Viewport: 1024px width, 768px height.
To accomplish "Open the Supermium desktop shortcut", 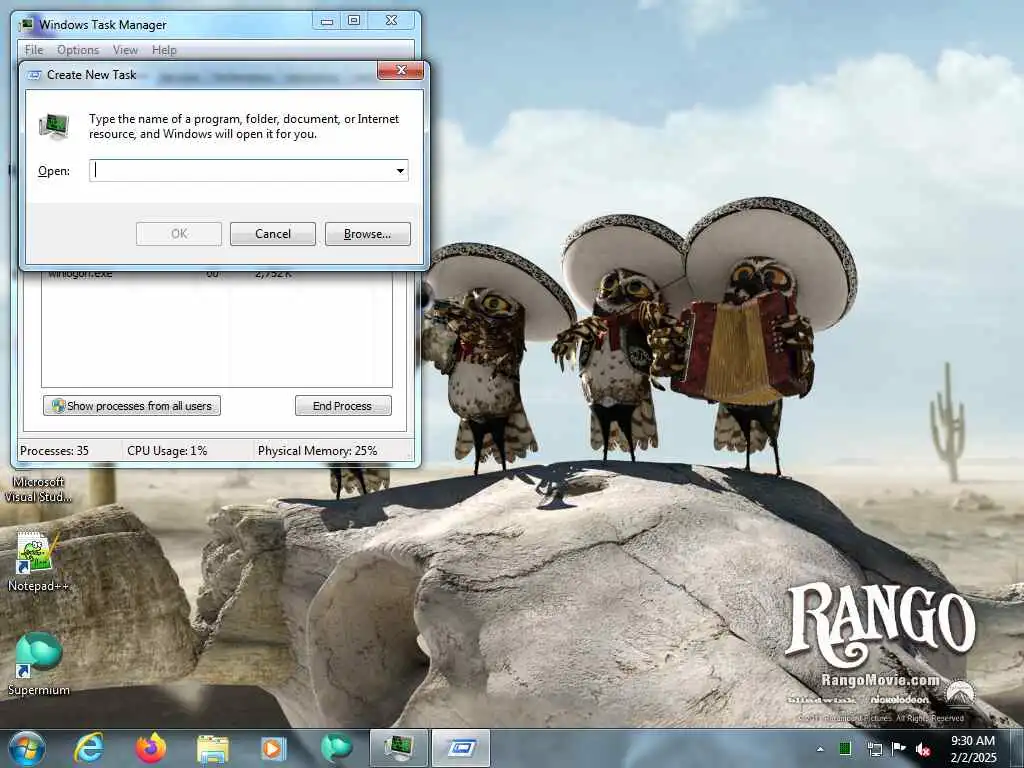I will [x=38, y=664].
